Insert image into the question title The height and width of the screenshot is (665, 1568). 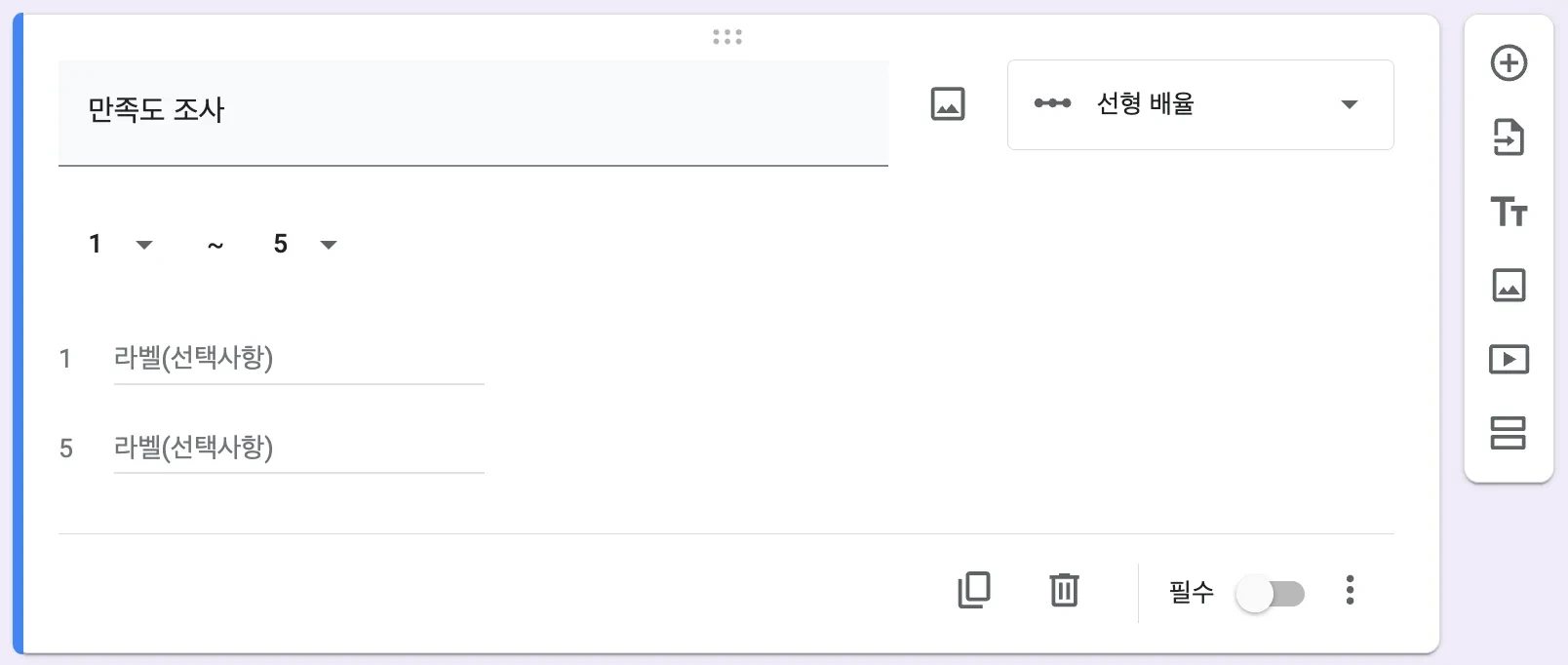tap(948, 104)
